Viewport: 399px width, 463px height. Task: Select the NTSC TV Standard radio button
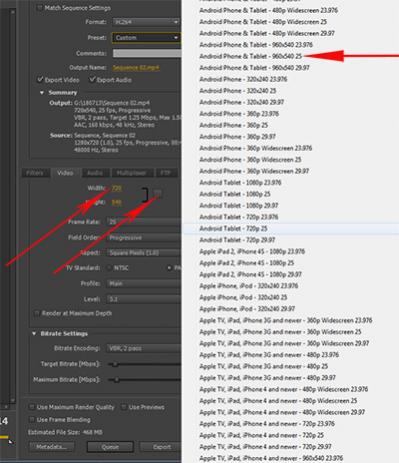(109, 268)
